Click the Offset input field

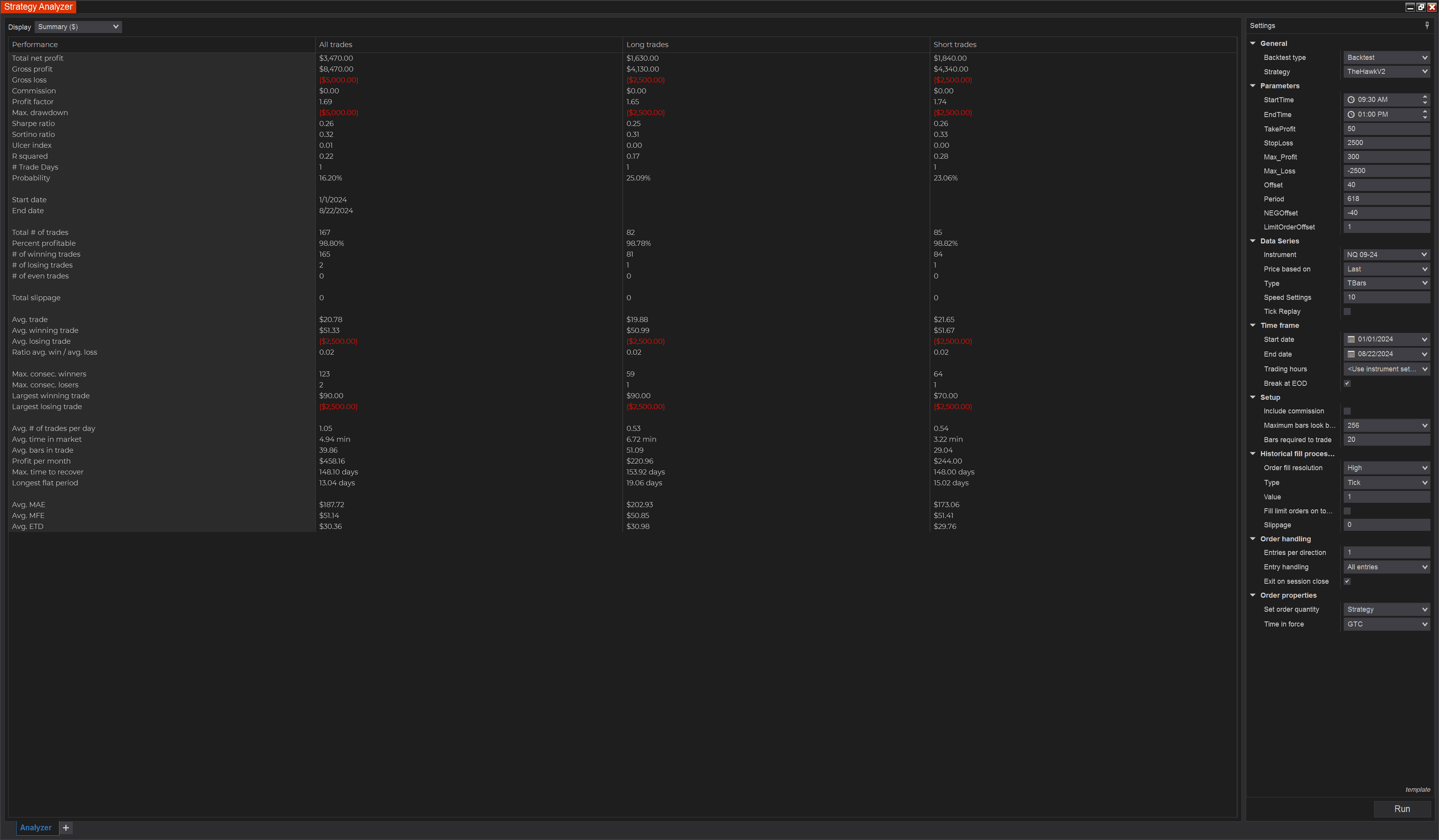(1386, 185)
